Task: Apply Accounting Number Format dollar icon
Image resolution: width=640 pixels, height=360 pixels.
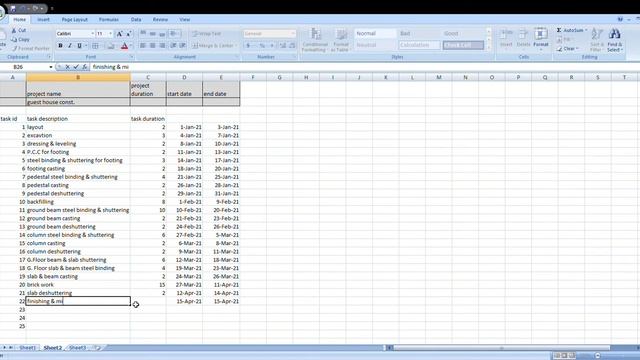Action: point(248,46)
